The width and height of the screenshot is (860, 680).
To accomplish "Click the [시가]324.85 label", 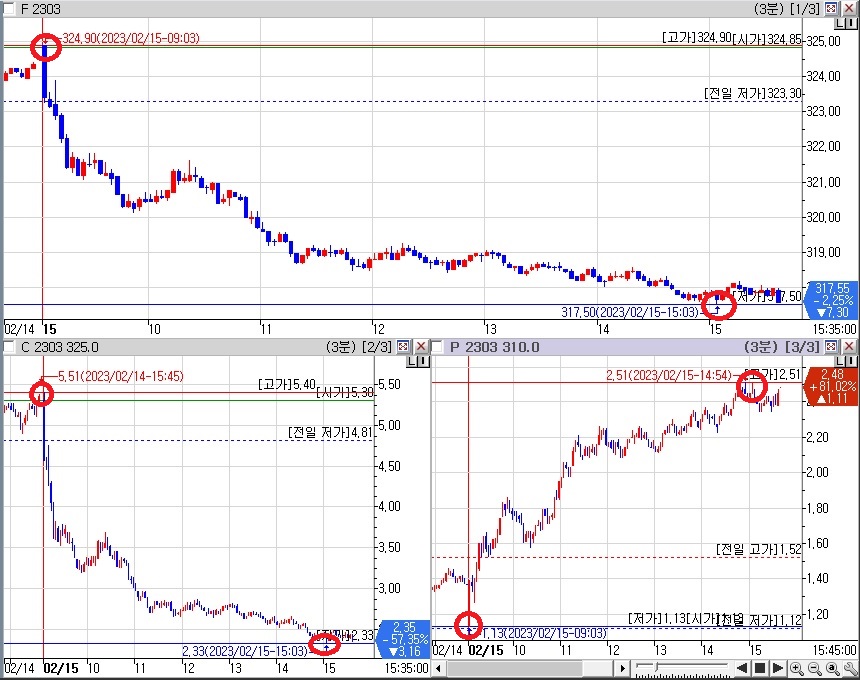I will click(767, 40).
